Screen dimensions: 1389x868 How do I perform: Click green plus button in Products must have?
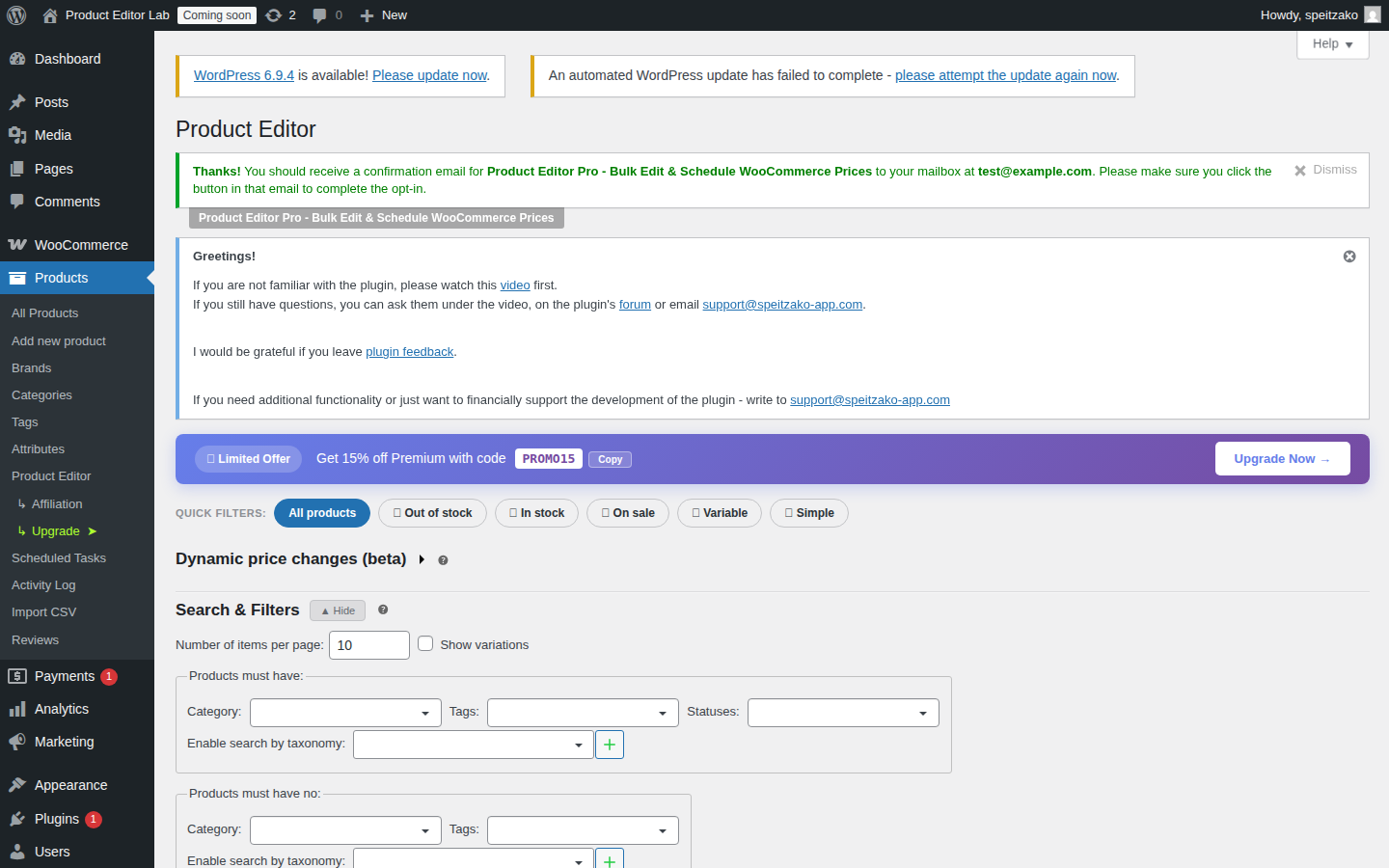point(610,745)
